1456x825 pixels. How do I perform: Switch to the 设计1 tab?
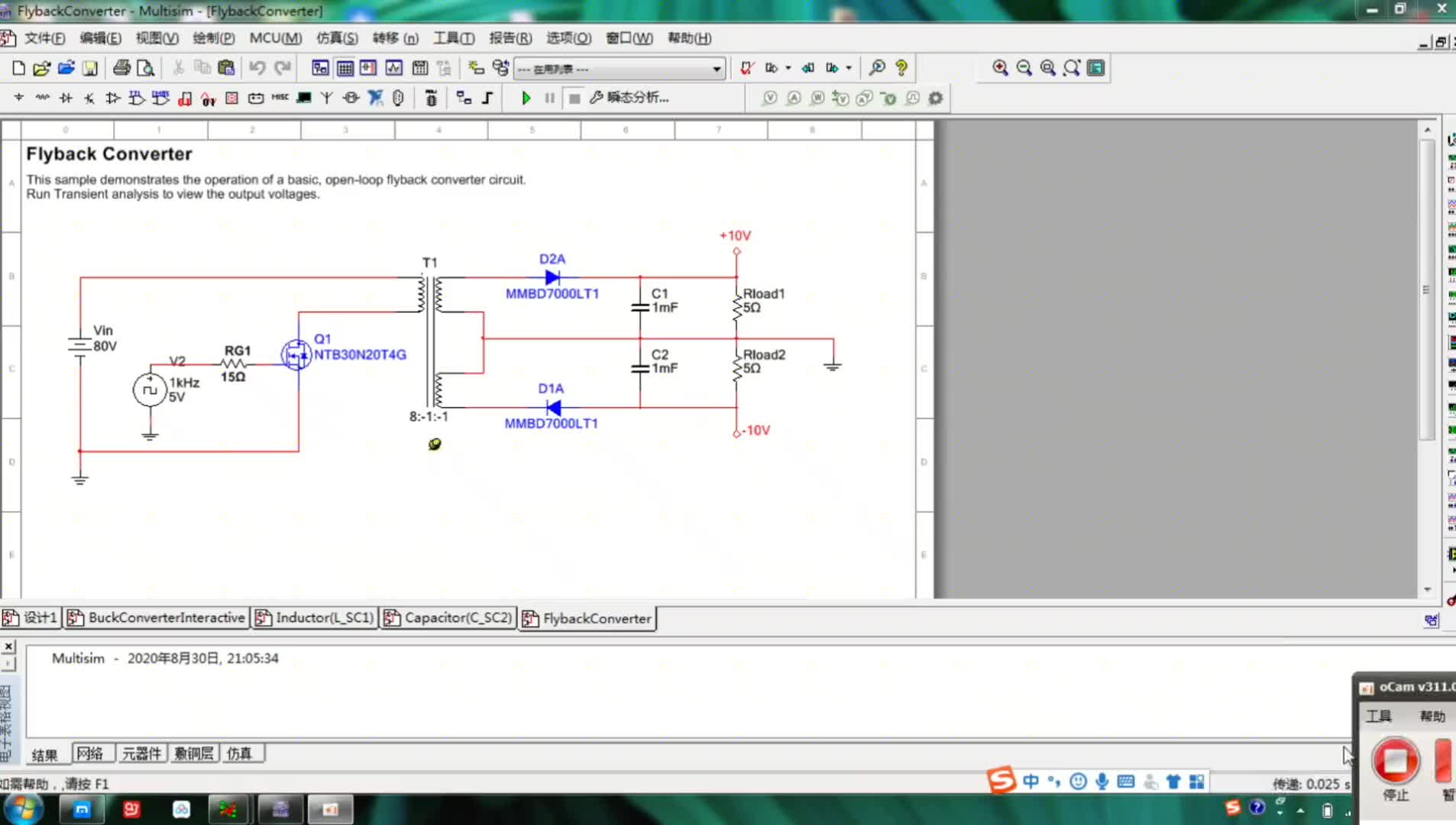pos(31,617)
